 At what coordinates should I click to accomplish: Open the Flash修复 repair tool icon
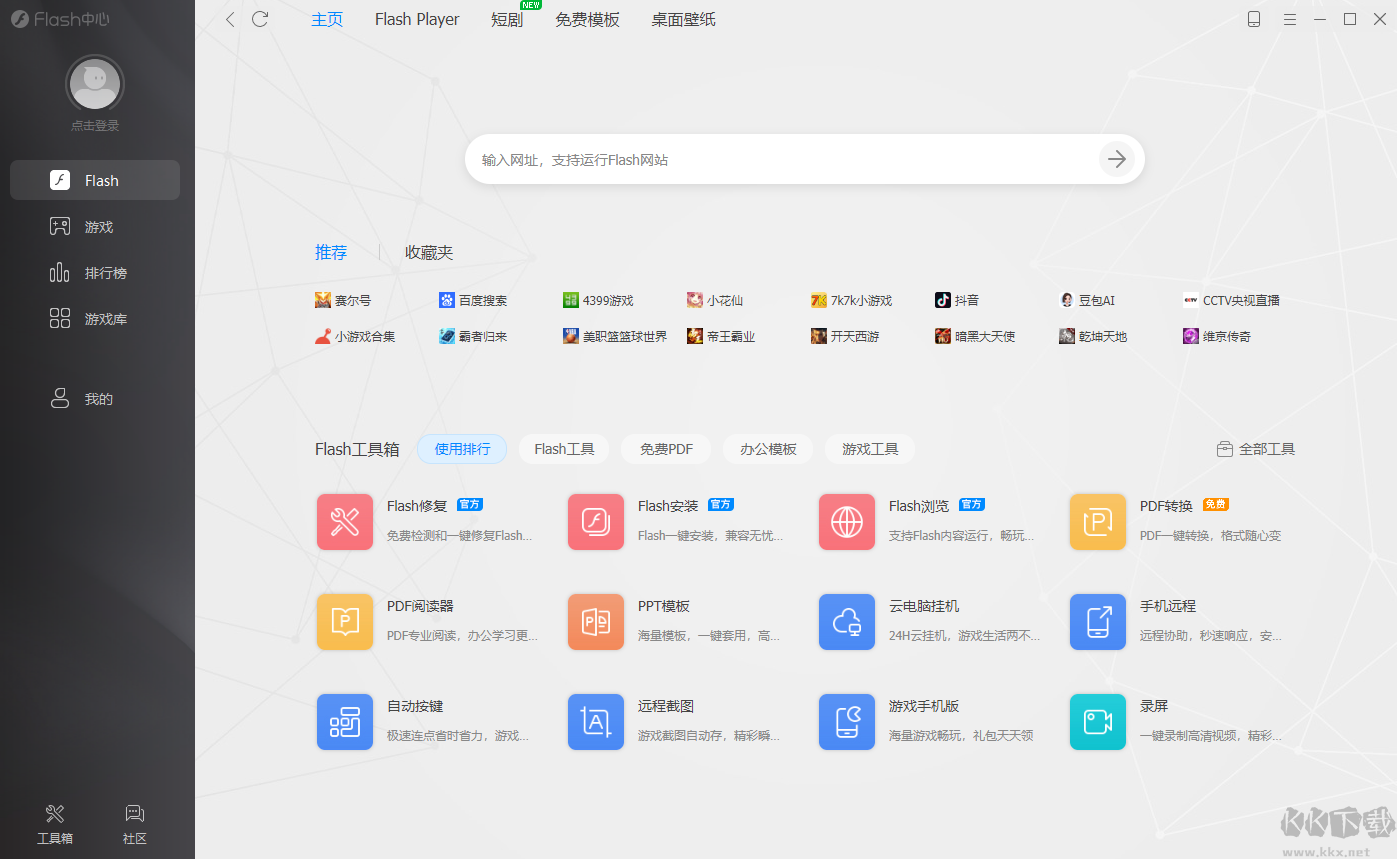345,522
